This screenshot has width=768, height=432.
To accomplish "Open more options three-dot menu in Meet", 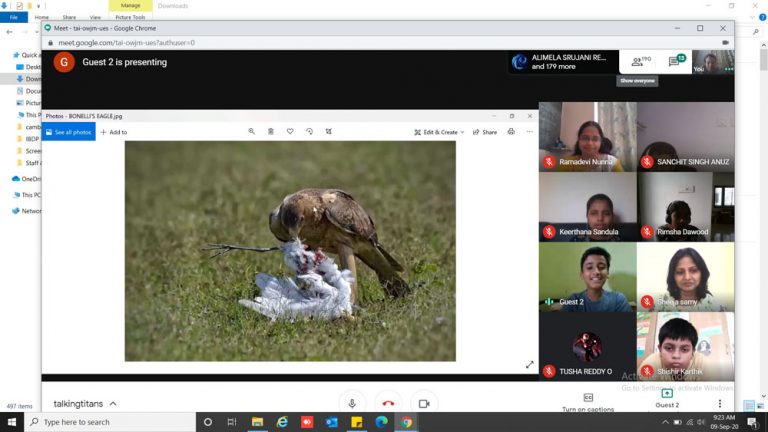I will pyautogui.click(x=720, y=404).
